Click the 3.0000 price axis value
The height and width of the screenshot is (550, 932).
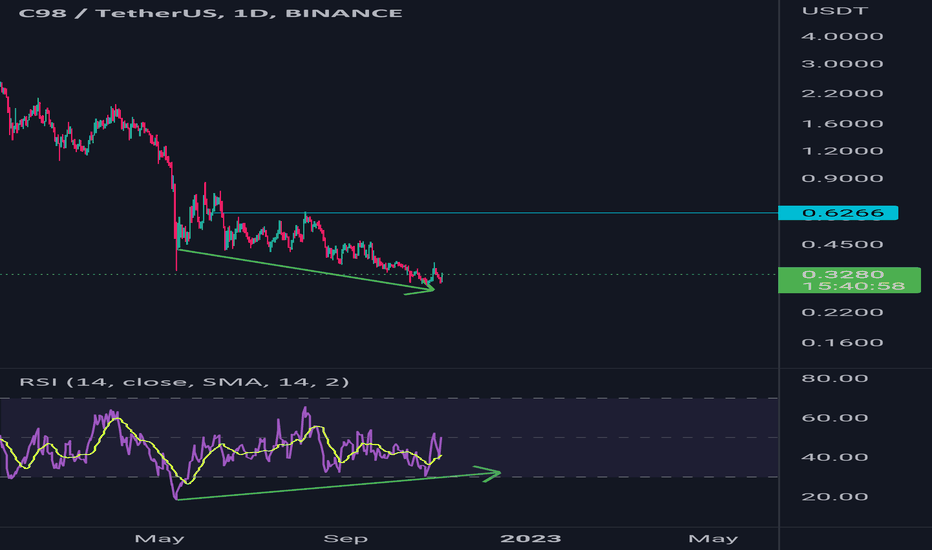(x=842, y=64)
